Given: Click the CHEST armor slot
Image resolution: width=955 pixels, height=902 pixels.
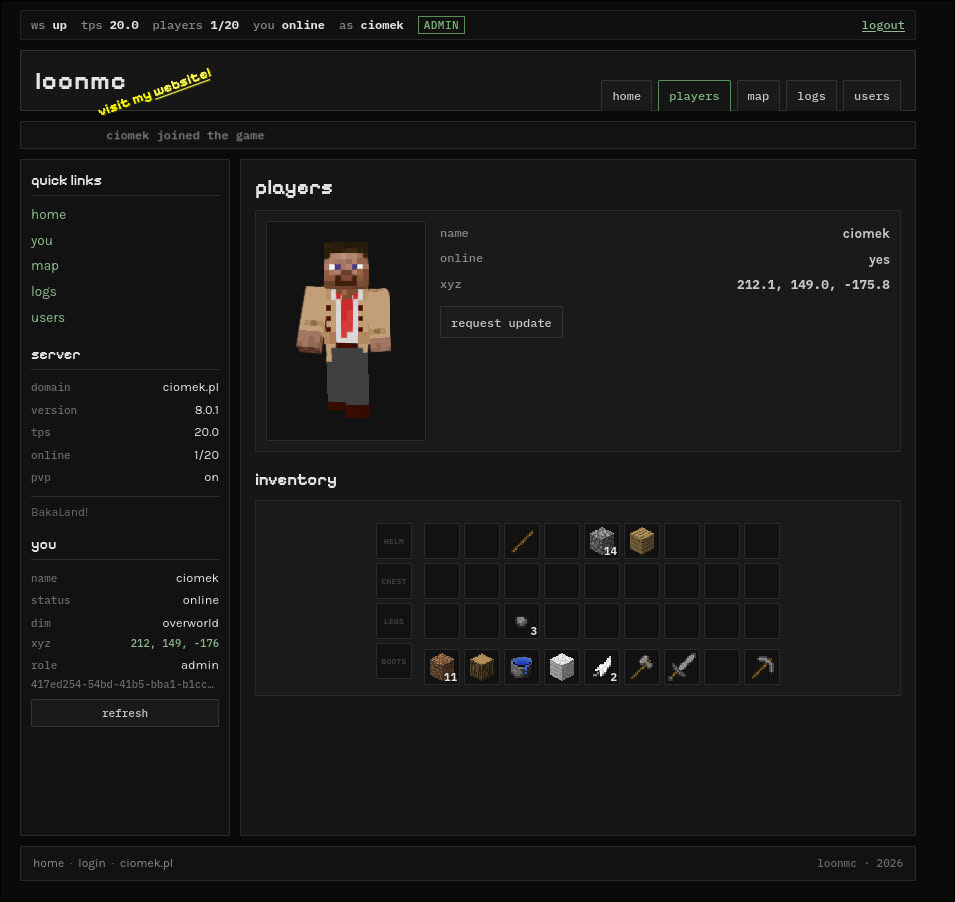Looking at the screenshot, I should point(394,581).
